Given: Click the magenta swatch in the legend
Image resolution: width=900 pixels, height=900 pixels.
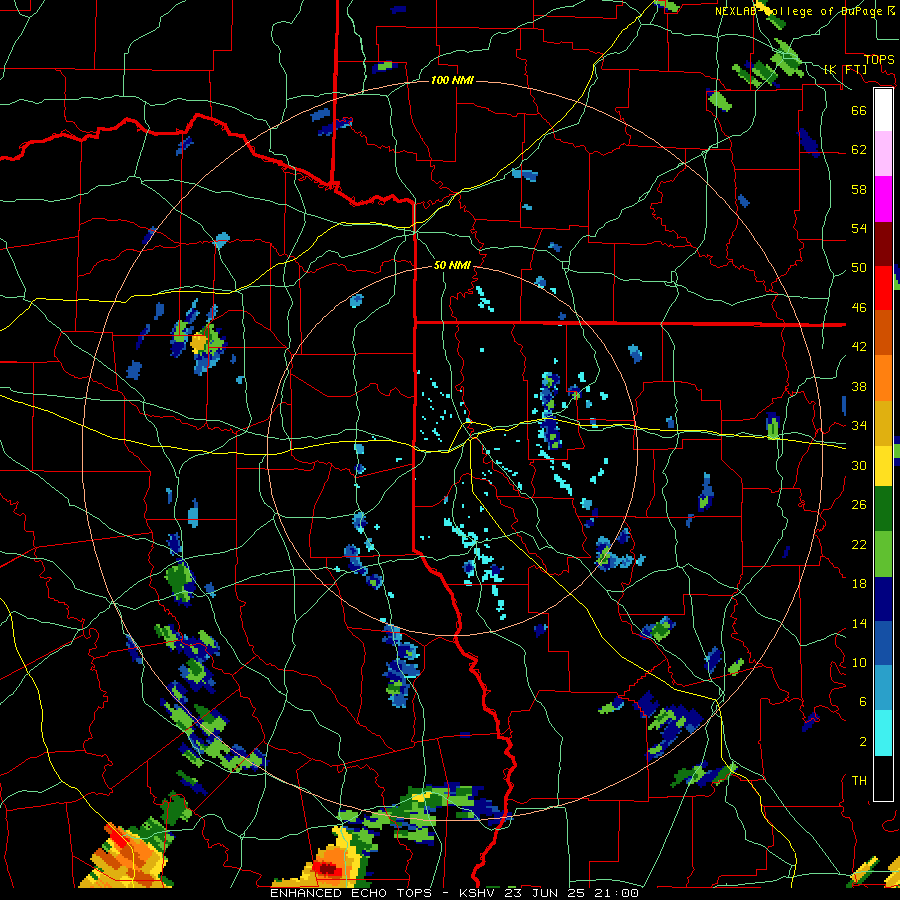Looking at the screenshot, I should (883, 199).
